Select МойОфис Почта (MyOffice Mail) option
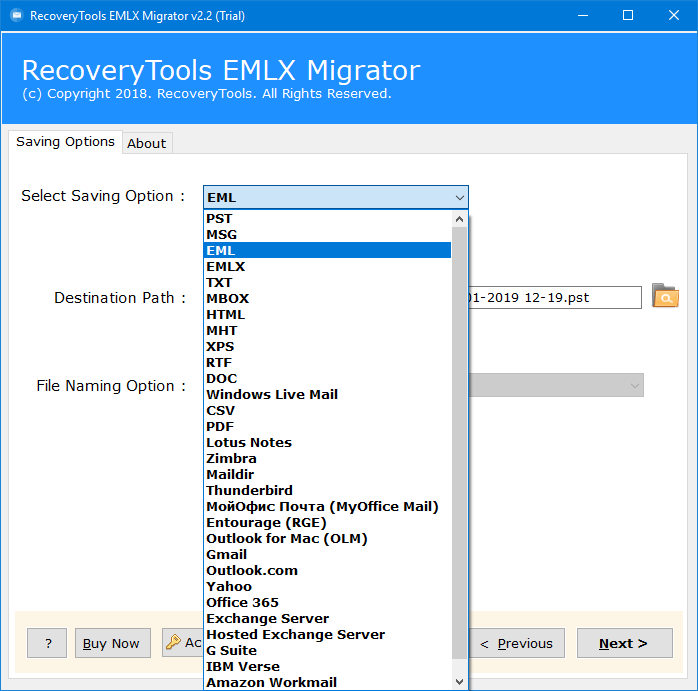Viewport: 698px width, 691px height. [x=327, y=507]
